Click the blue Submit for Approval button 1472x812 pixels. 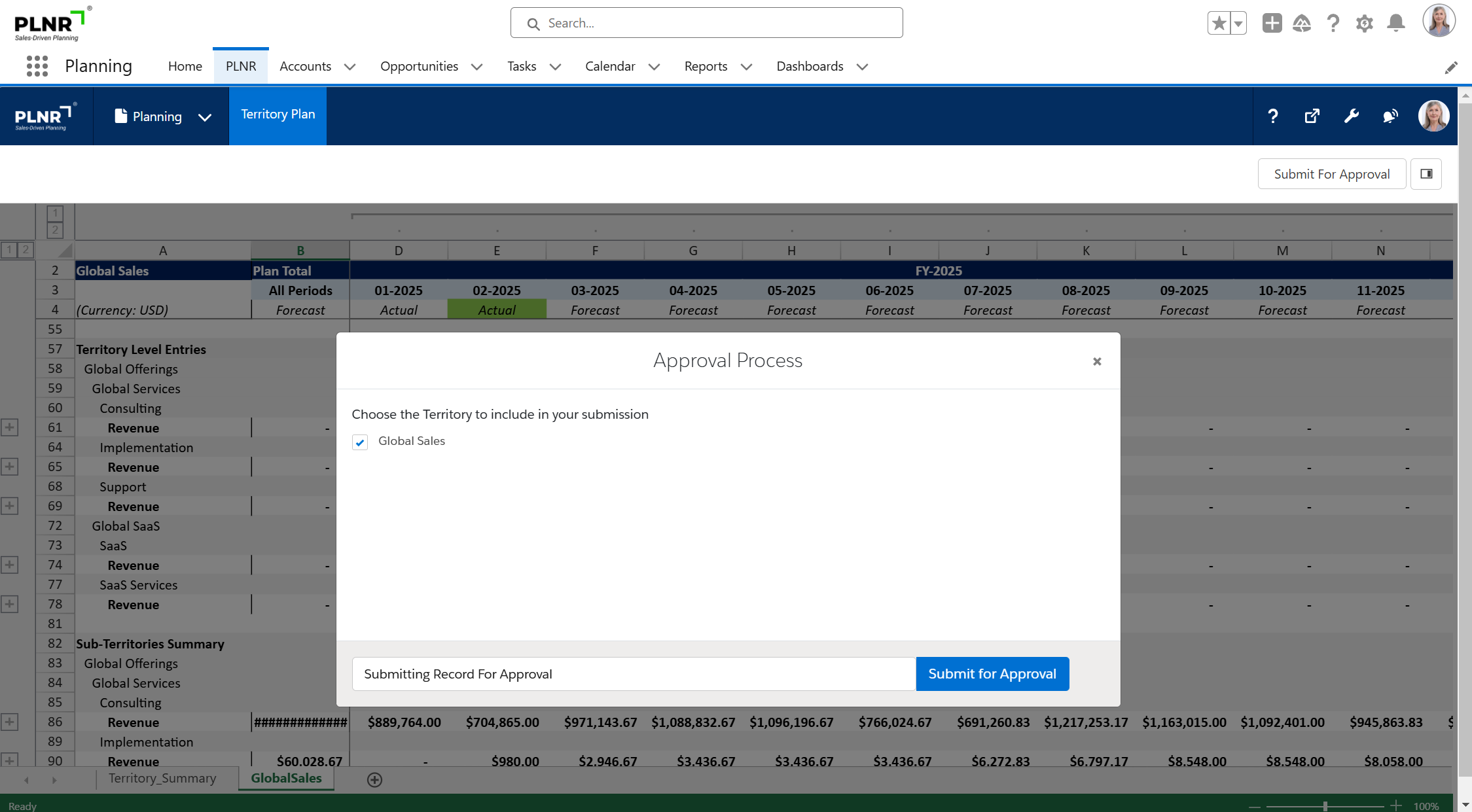coord(992,674)
